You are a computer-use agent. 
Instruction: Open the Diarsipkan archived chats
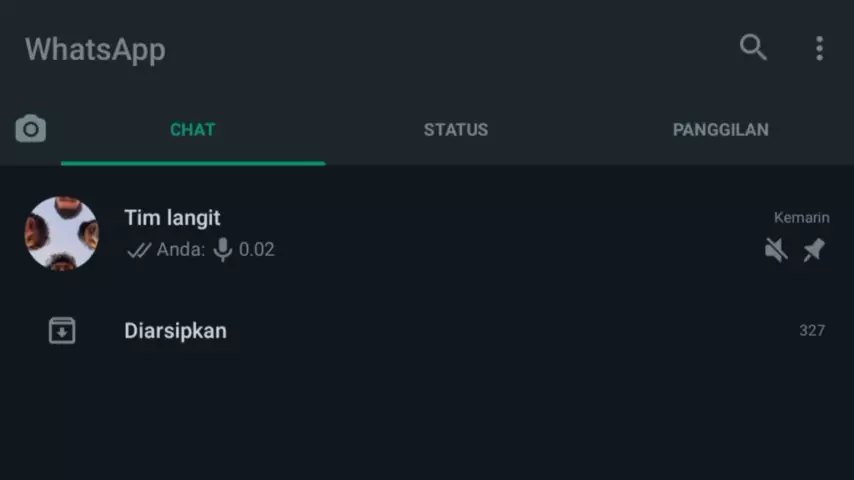point(175,331)
